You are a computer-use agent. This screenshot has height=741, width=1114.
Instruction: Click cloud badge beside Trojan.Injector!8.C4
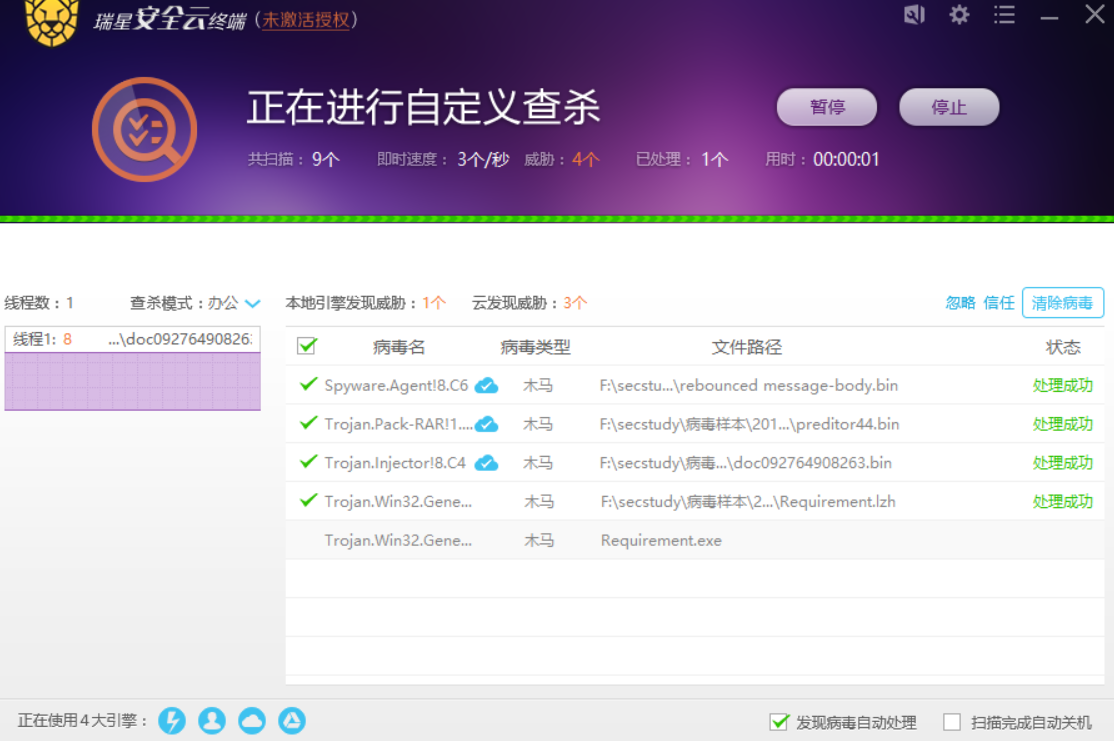[486, 463]
